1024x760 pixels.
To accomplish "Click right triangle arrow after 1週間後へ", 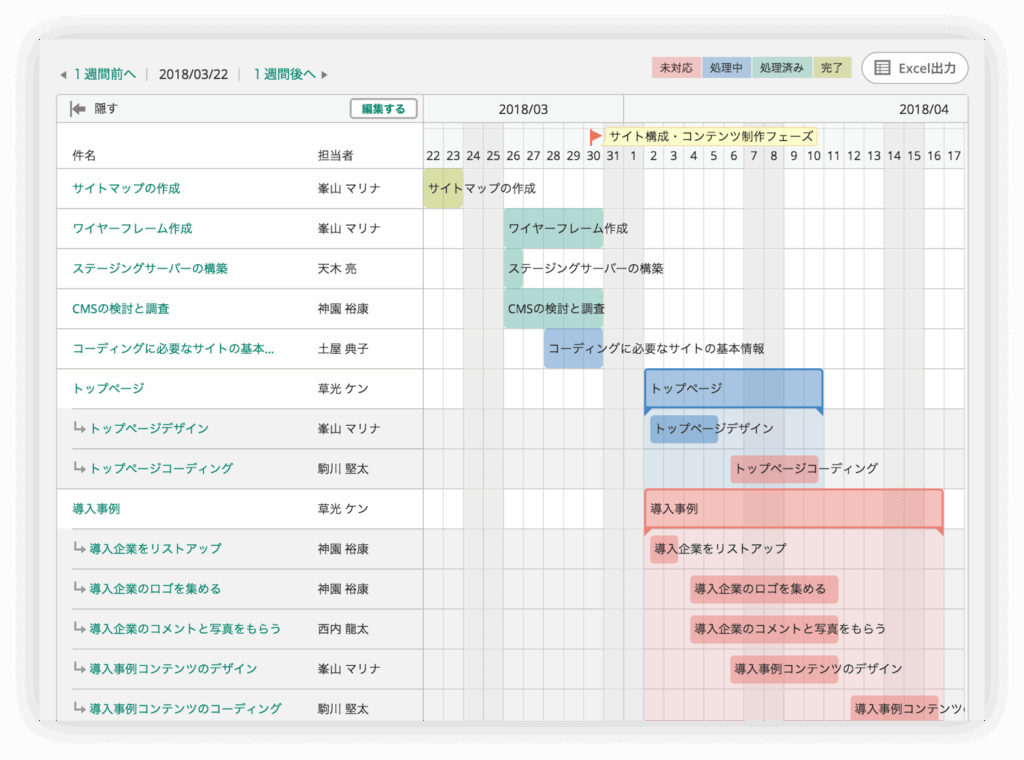I will (324, 75).
